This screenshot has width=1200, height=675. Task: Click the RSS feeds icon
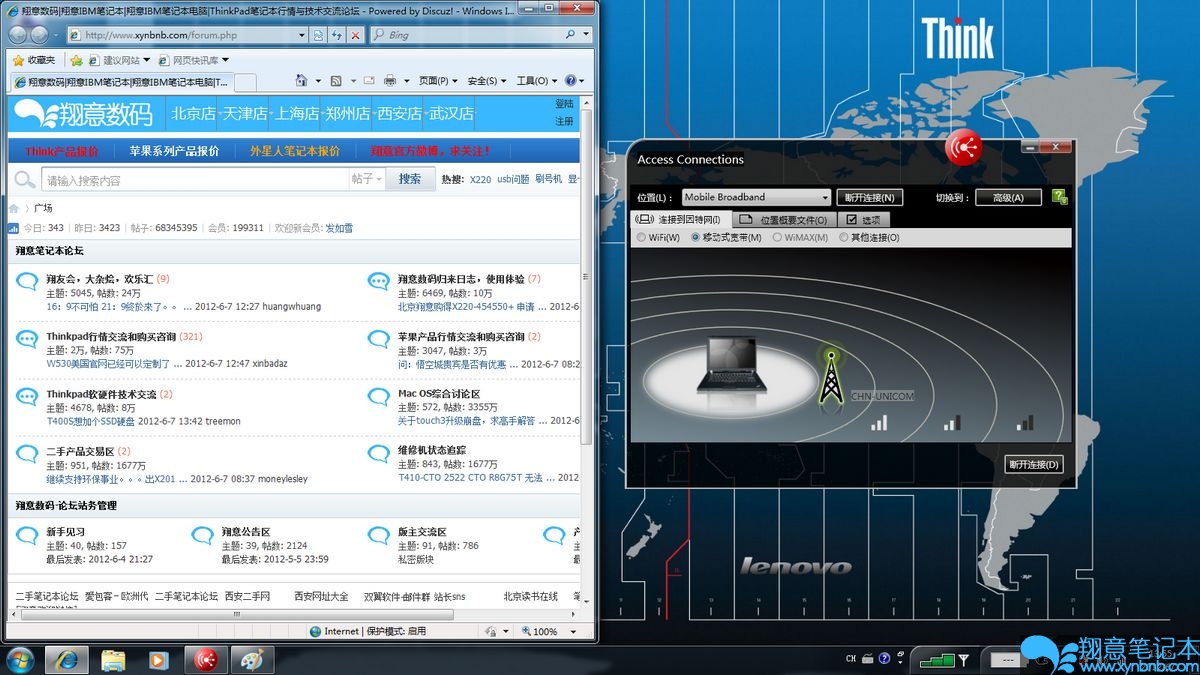tap(337, 81)
